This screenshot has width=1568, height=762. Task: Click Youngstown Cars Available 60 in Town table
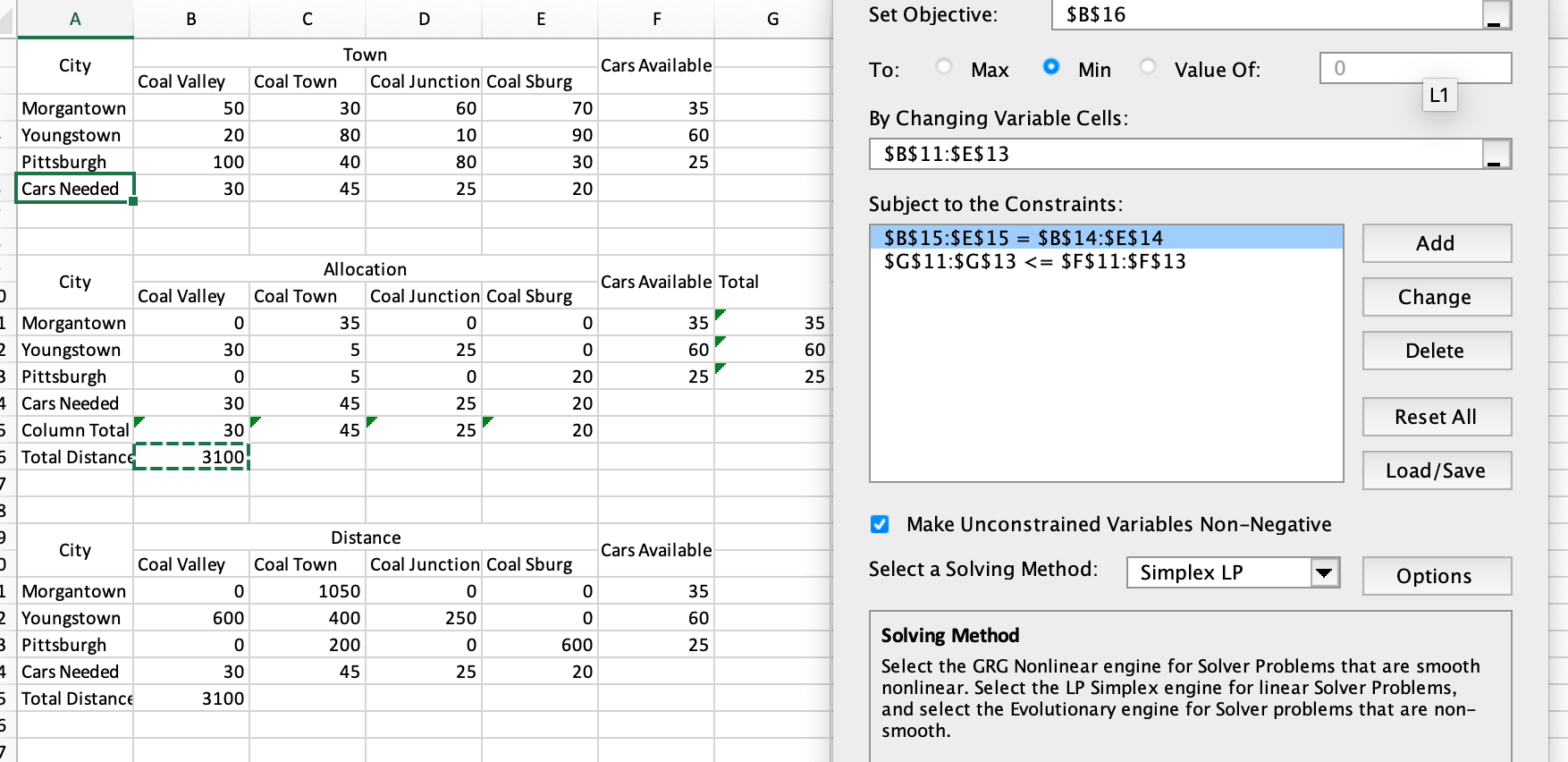pyautogui.click(x=656, y=135)
